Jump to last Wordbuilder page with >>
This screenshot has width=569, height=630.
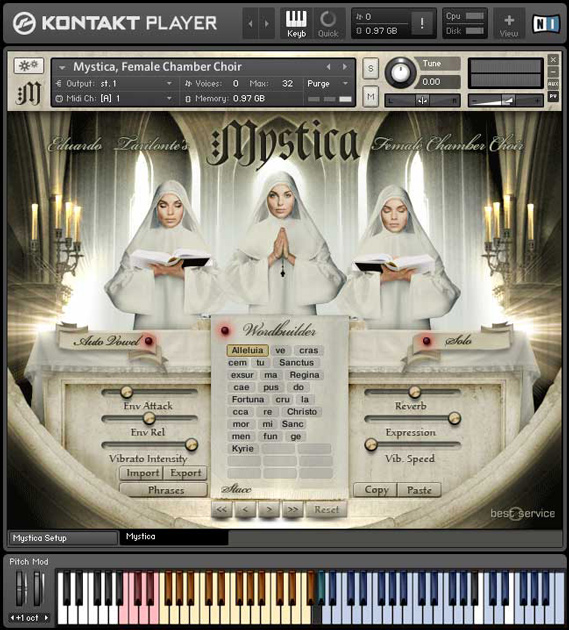293,509
